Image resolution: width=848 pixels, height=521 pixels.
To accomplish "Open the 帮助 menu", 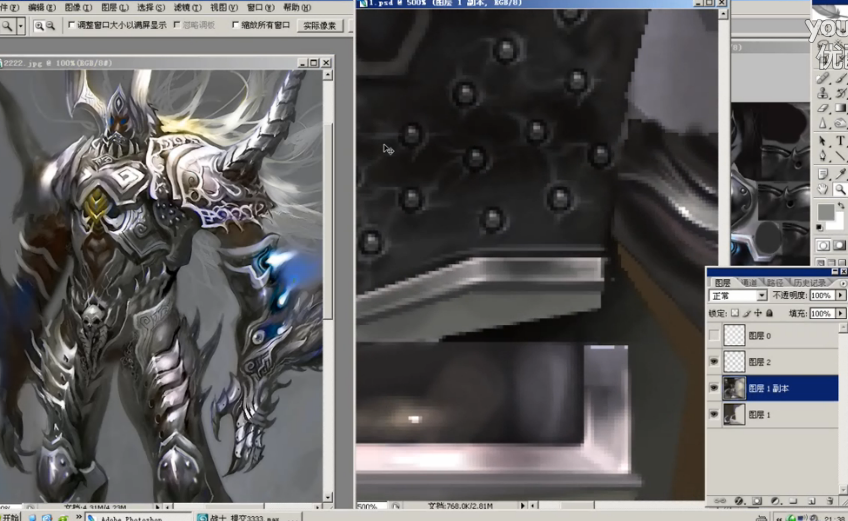I will click(x=297, y=8).
